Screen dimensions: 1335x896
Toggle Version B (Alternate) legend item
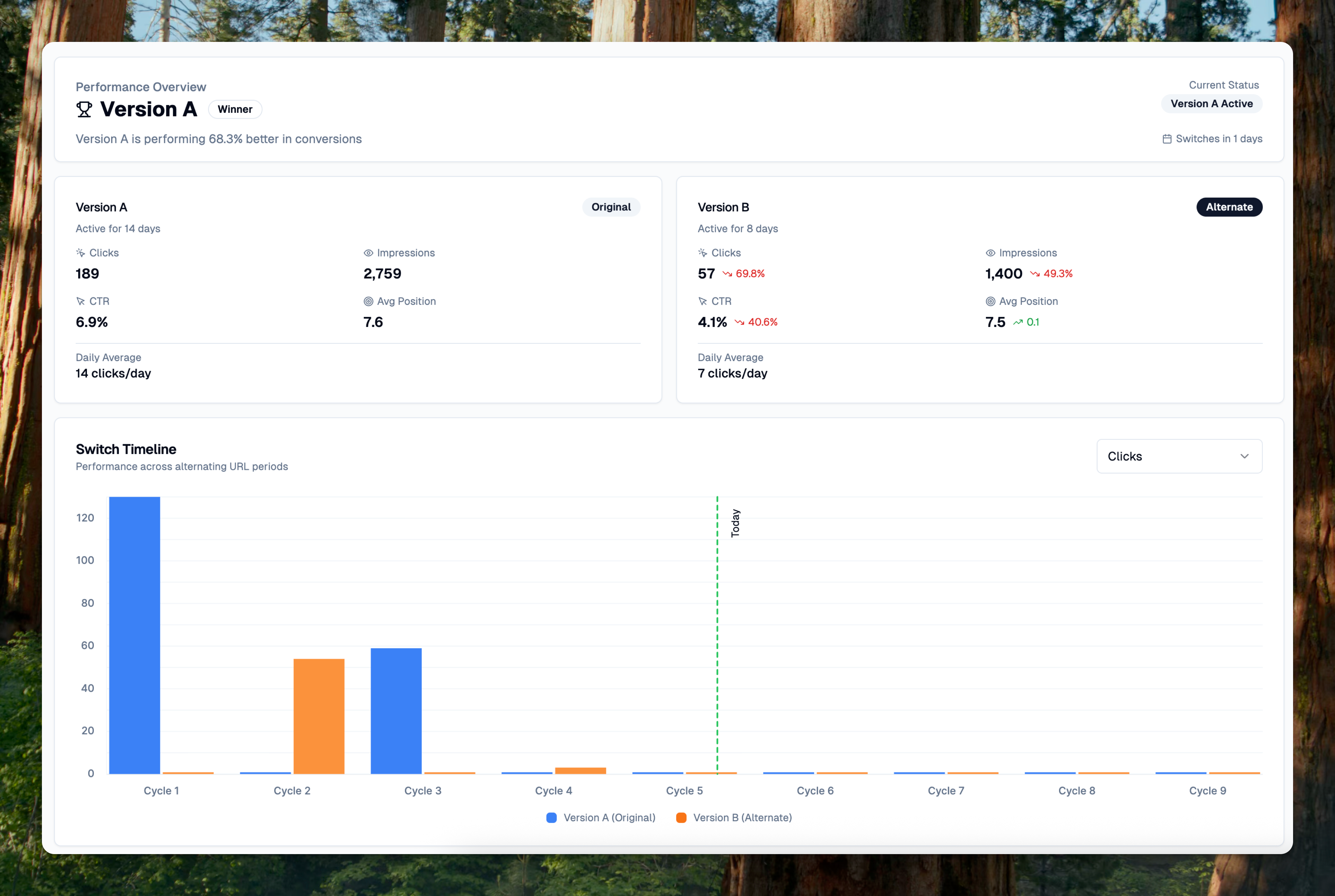(x=734, y=818)
